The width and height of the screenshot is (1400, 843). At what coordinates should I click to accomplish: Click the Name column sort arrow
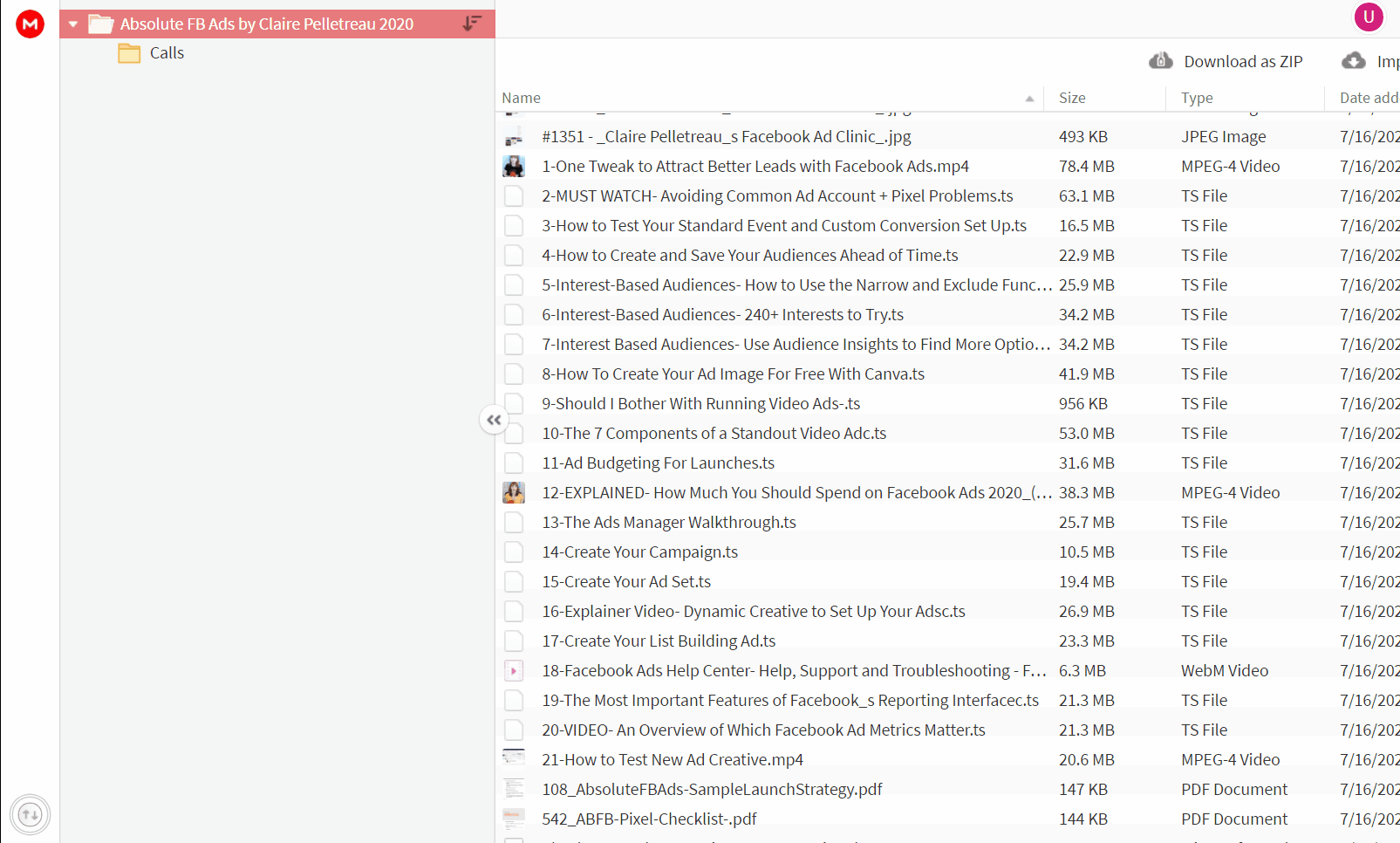pos(1029,99)
